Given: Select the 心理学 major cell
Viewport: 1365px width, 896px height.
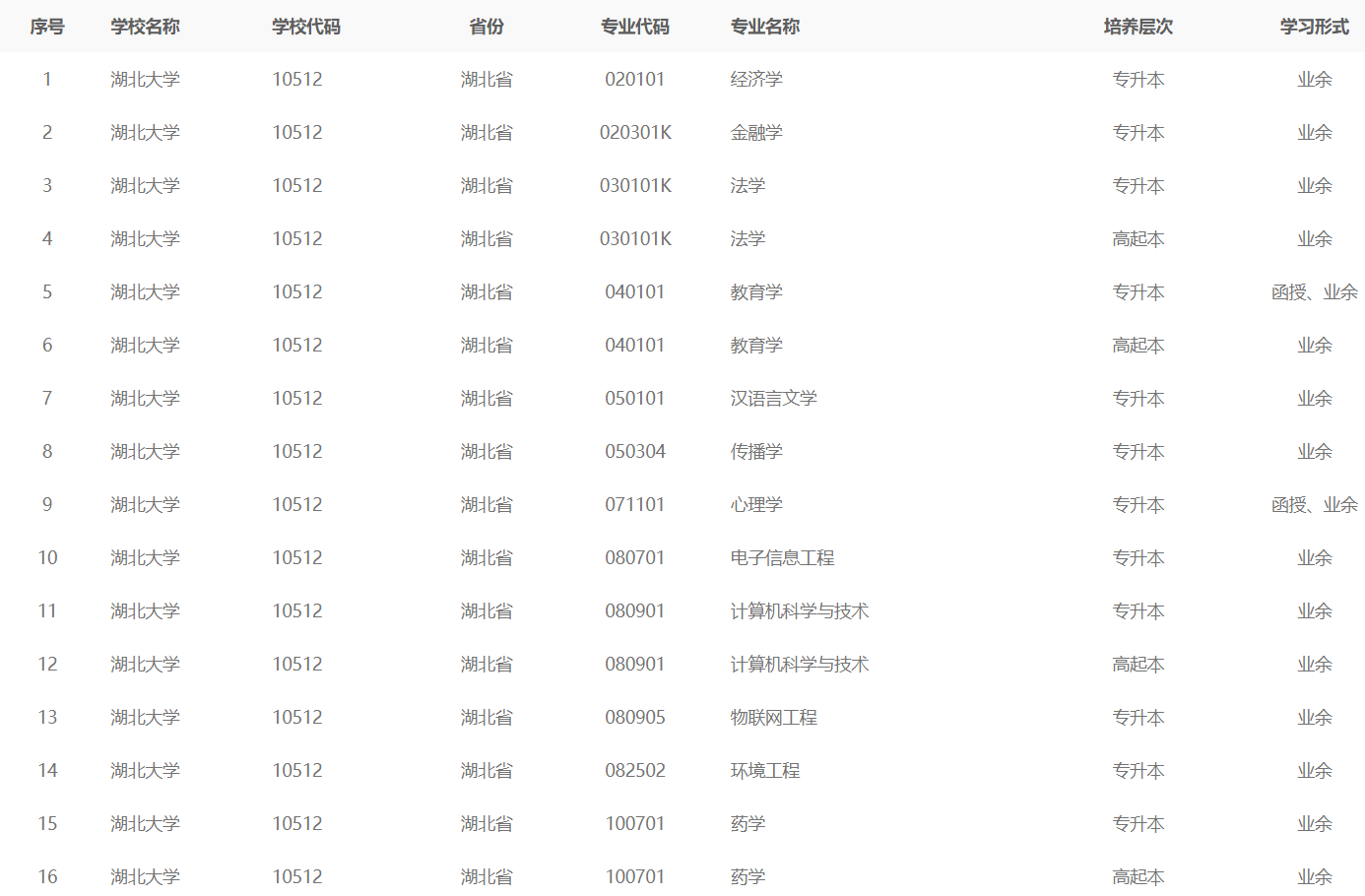Looking at the screenshot, I should tap(756, 505).
